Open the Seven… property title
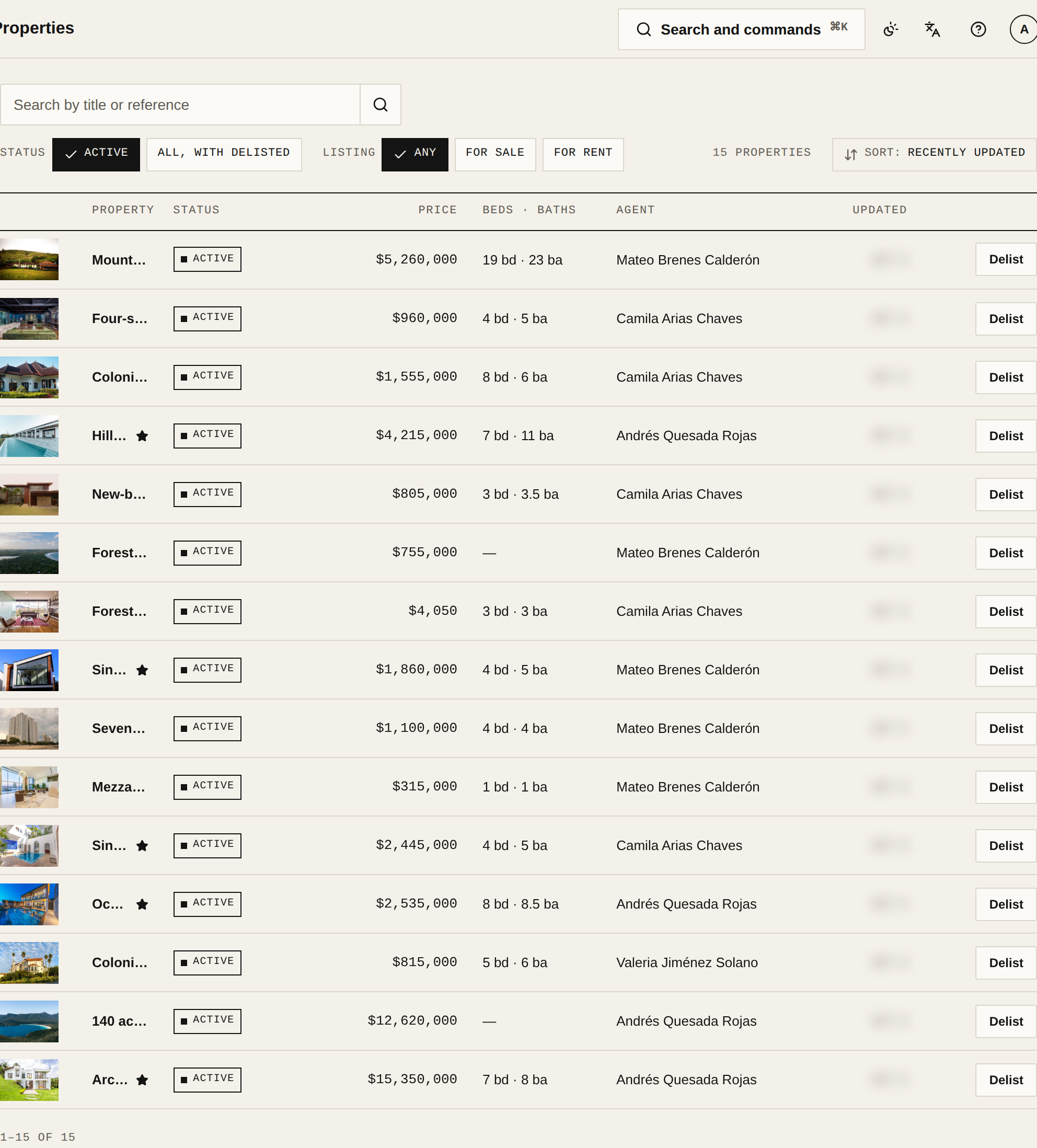Screen dimensions: 1037x1148 click(x=119, y=729)
